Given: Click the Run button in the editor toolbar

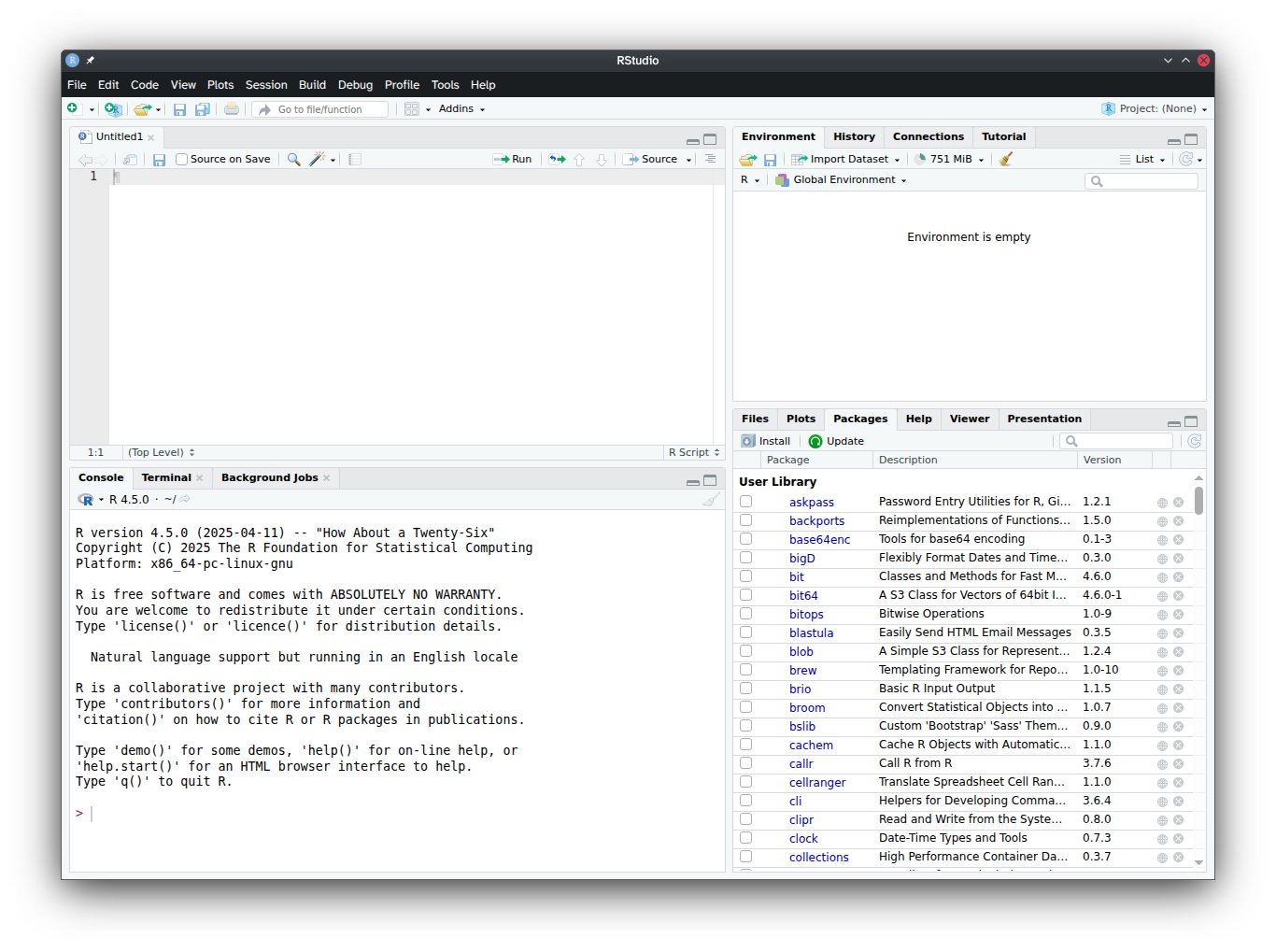Looking at the screenshot, I should click(x=513, y=159).
